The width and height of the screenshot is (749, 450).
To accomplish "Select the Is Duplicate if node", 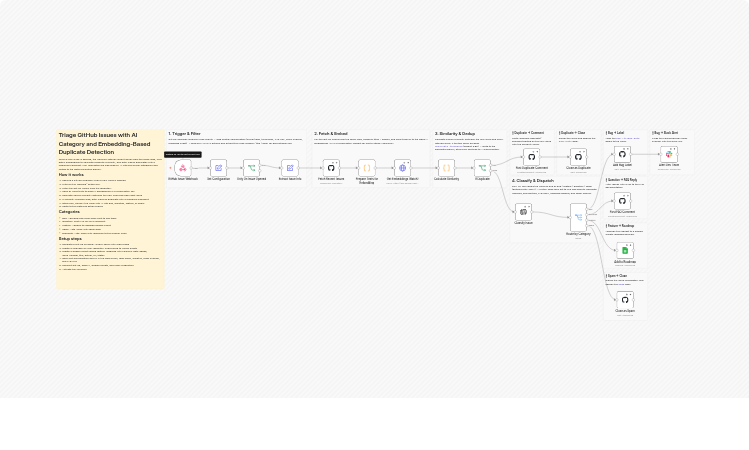I will tap(482, 168).
